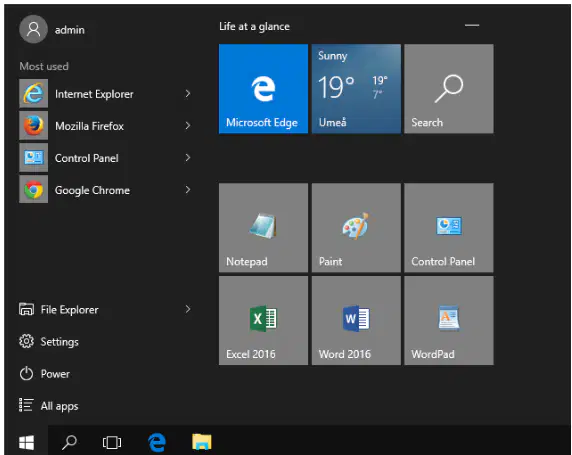Click the group options bar beside Life at a glance
The height and width of the screenshot is (455, 572).
(472, 25)
